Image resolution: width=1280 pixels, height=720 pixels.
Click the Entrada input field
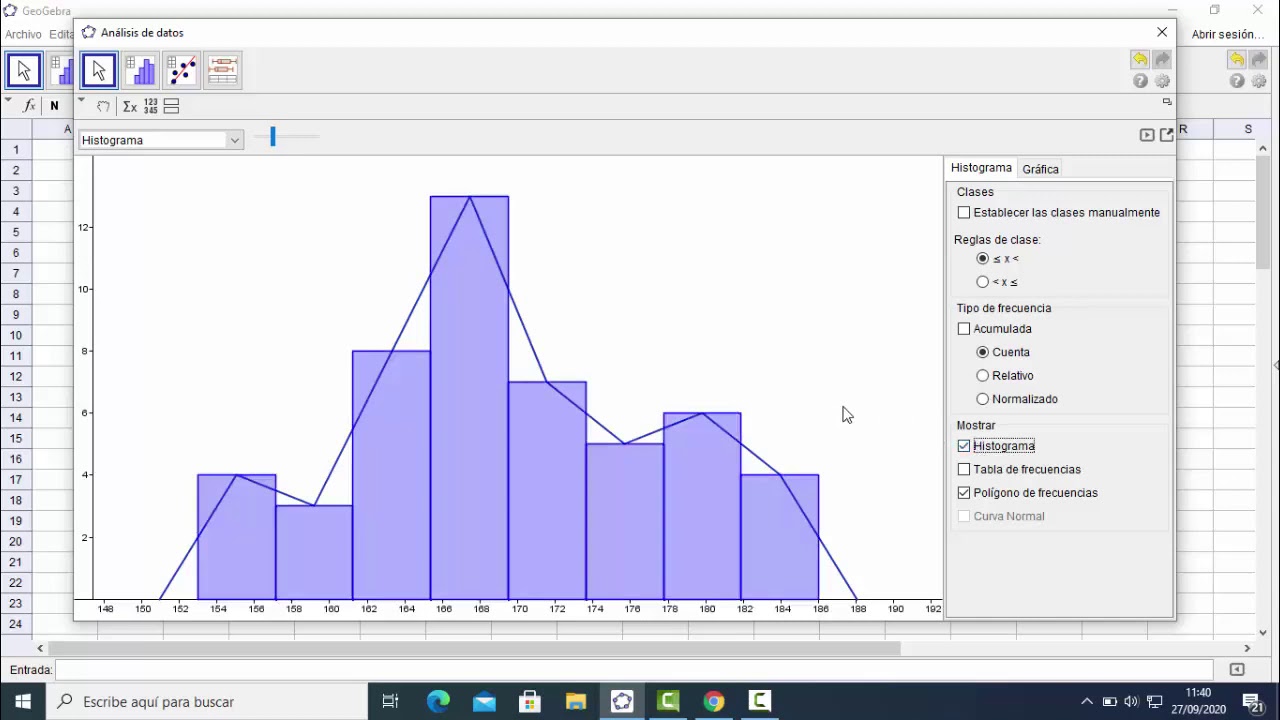pos(634,669)
